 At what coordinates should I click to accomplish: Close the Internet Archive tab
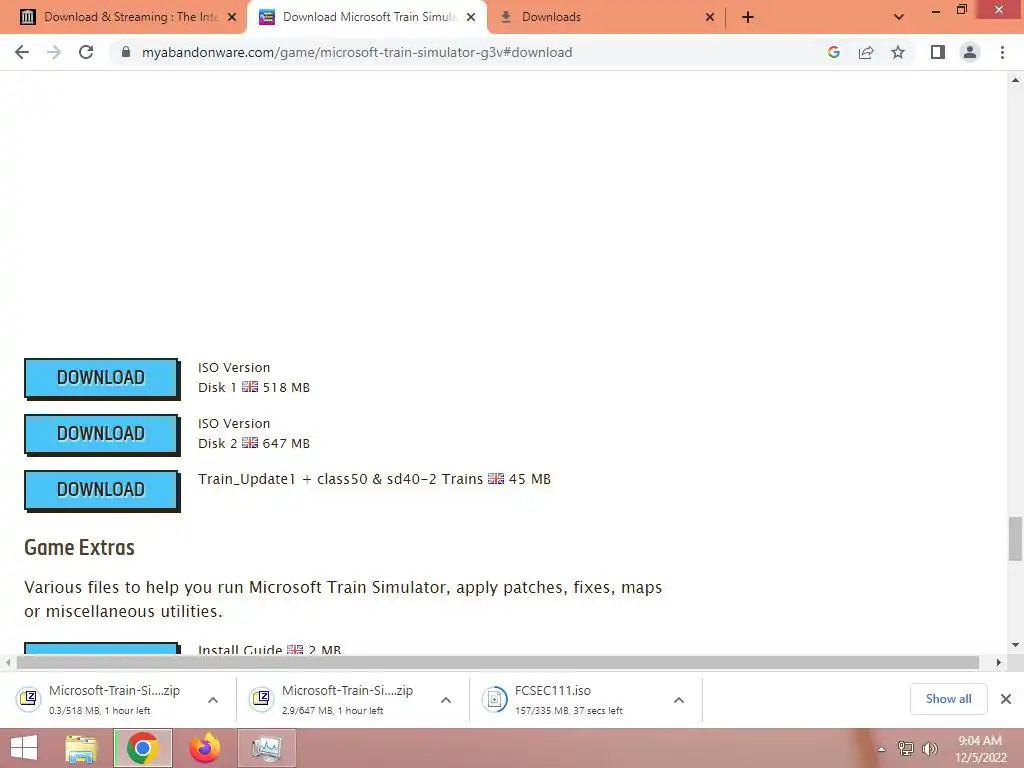[232, 17]
